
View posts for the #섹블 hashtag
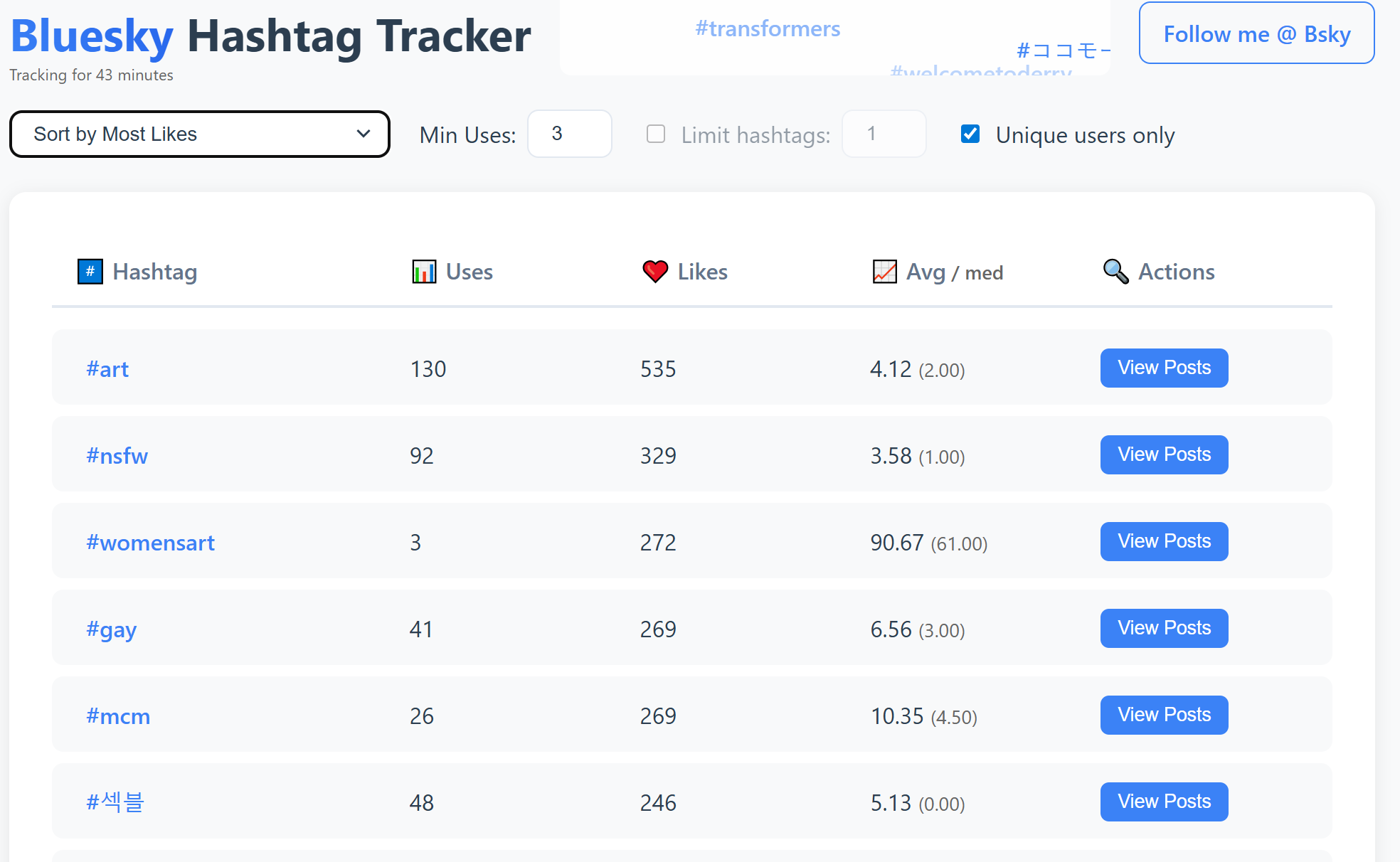(x=1165, y=802)
